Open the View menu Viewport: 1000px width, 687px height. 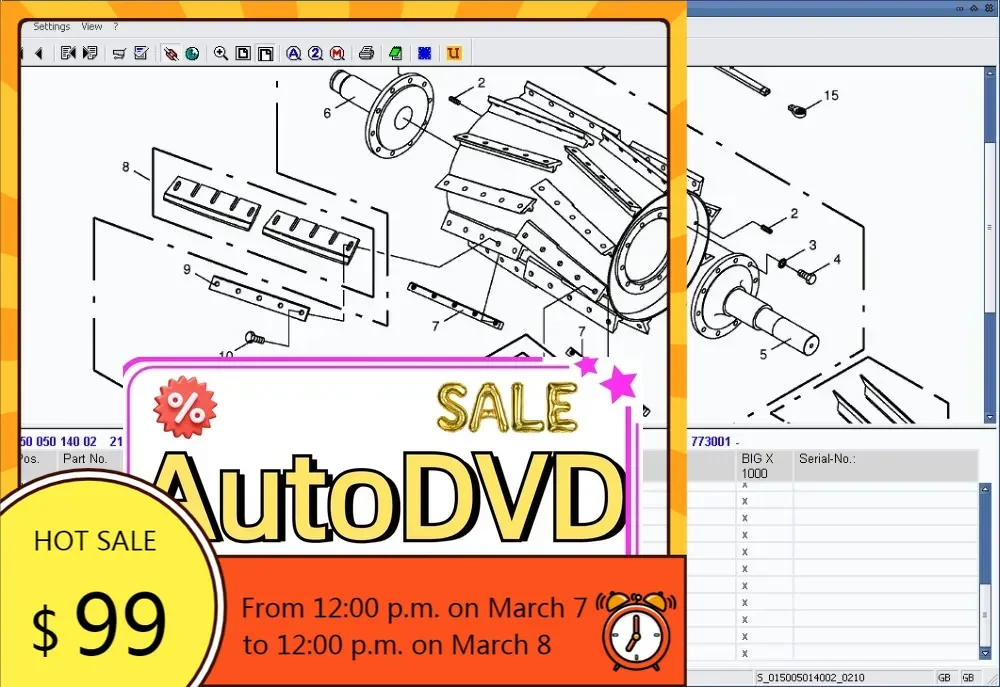[x=92, y=27]
